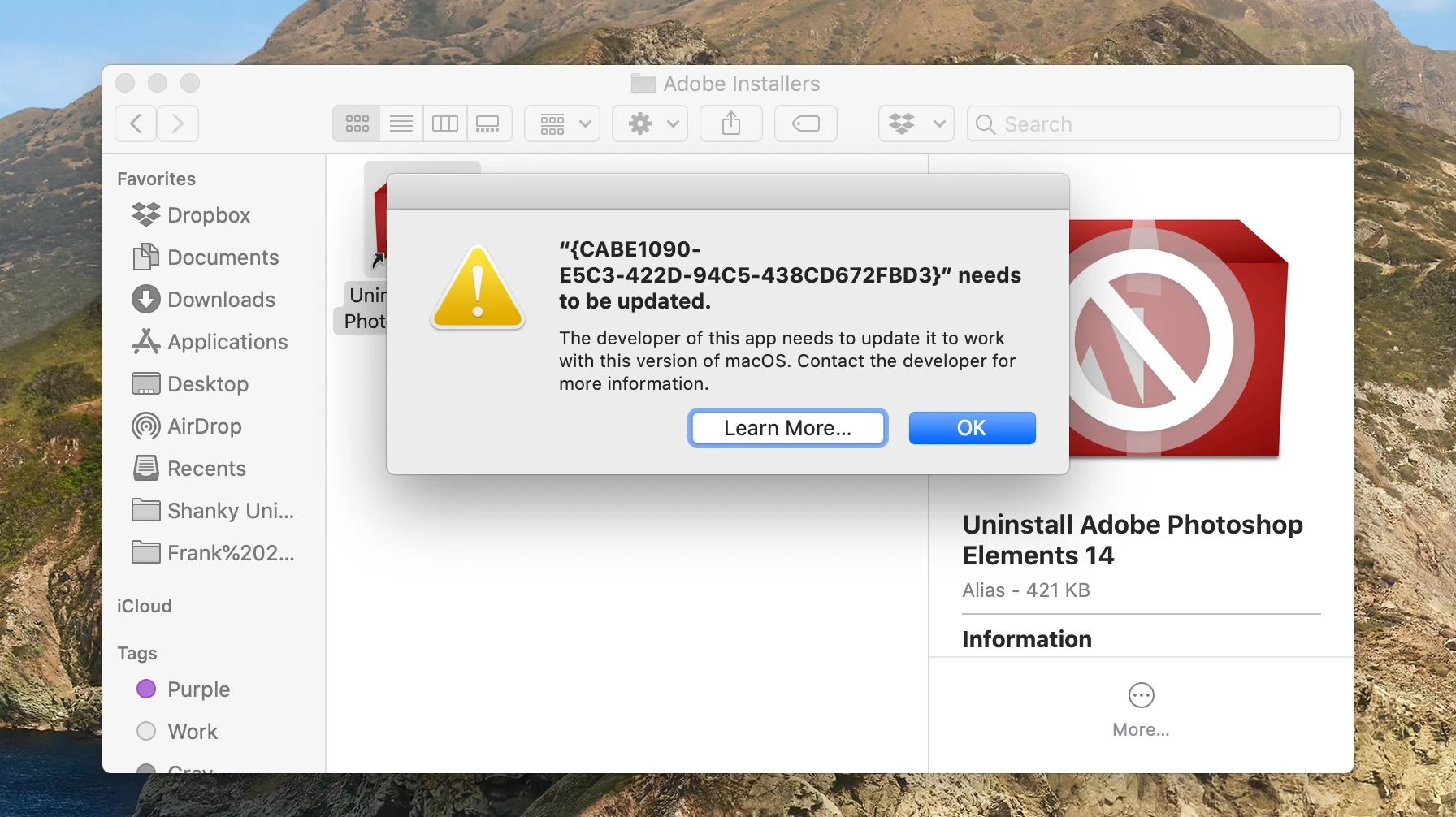This screenshot has width=1456, height=817.
Task: Select the Work tag
Action: tap(177, 731)
